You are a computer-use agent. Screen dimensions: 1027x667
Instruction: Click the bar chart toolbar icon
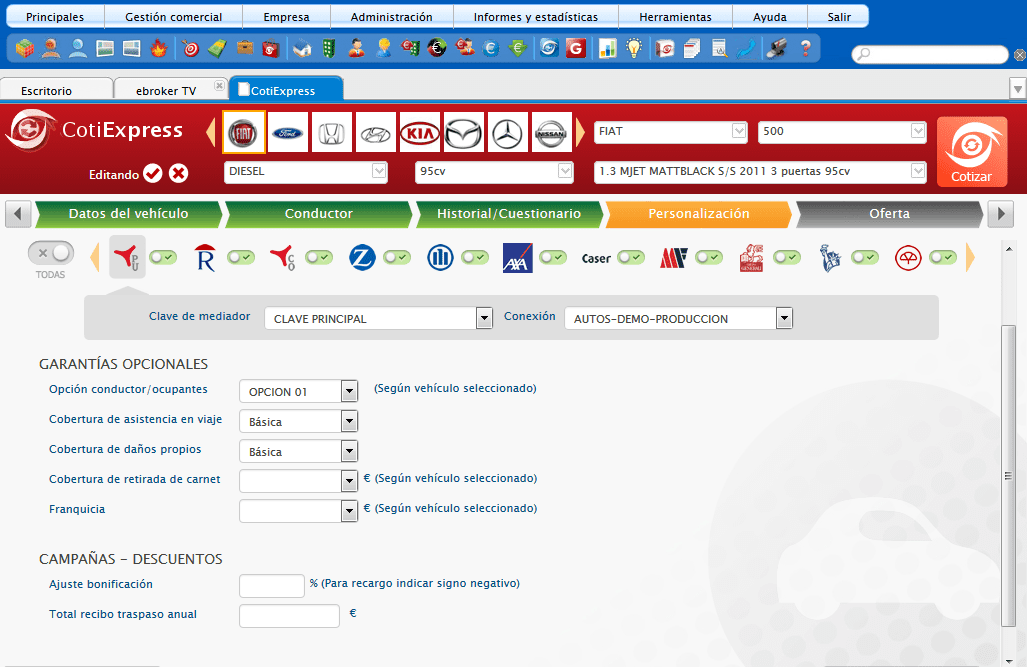coord(607,48)
